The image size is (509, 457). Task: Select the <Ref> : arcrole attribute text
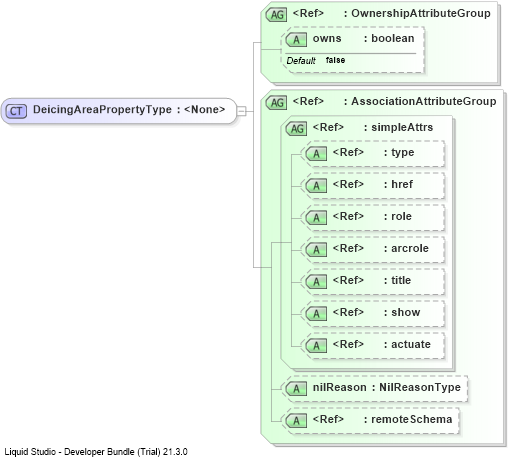[x=380, y=248]
